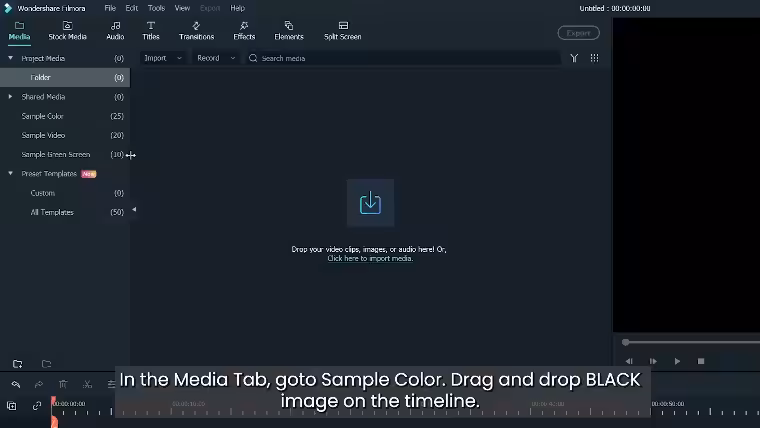Click the play button

point(677,361)
